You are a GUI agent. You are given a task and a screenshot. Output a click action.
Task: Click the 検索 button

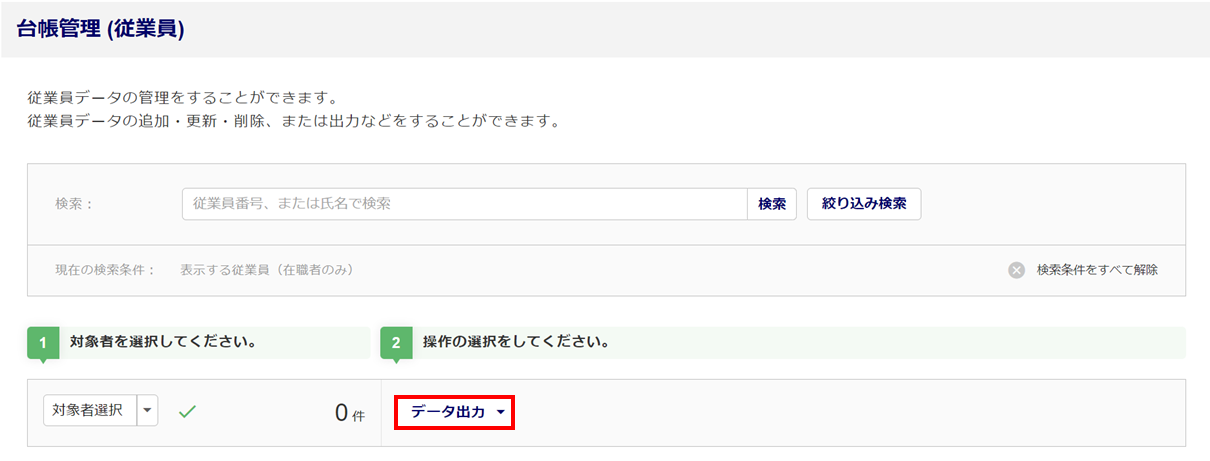tap(772, 204)
